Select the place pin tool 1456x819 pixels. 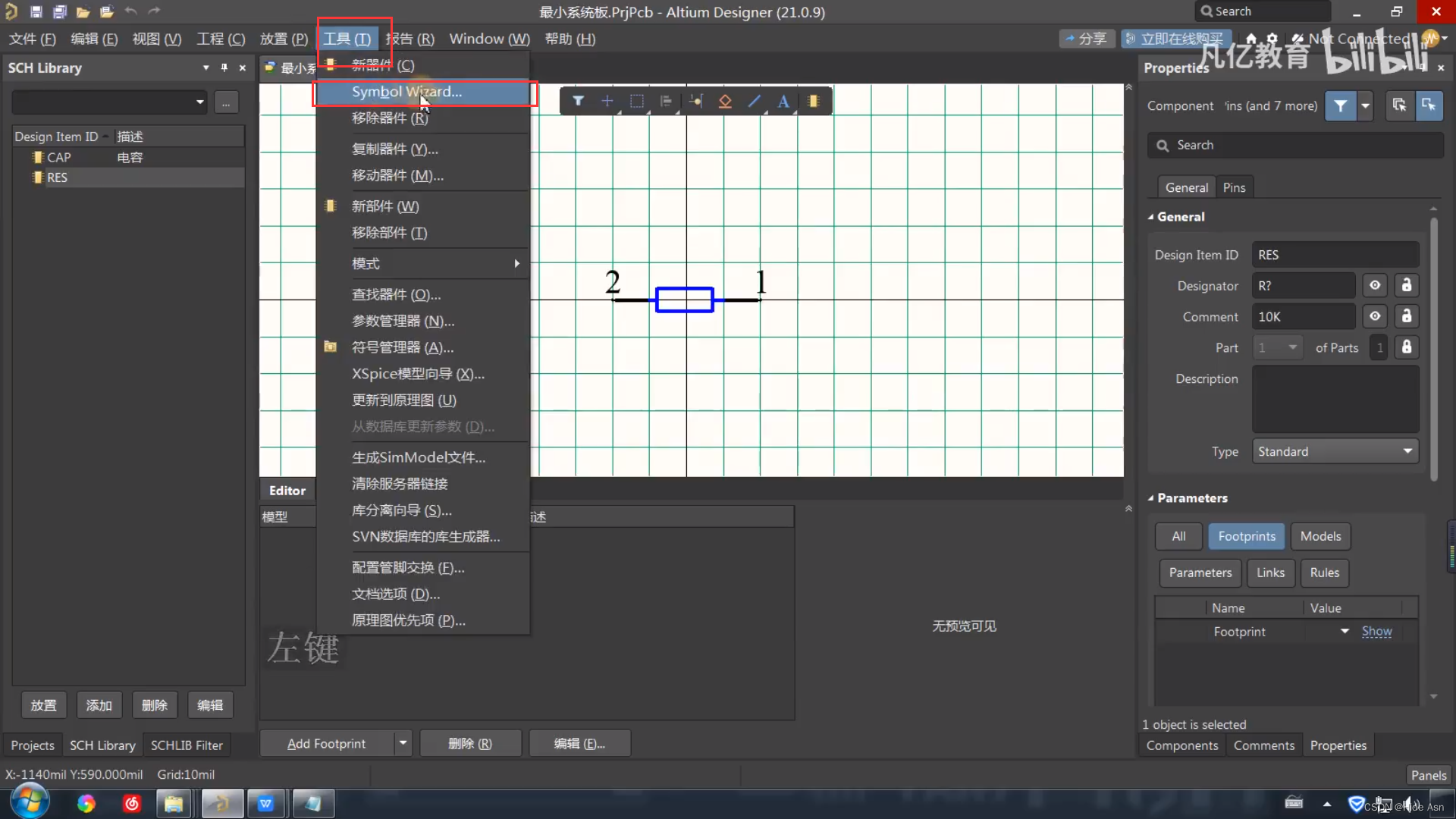(695, 101)
